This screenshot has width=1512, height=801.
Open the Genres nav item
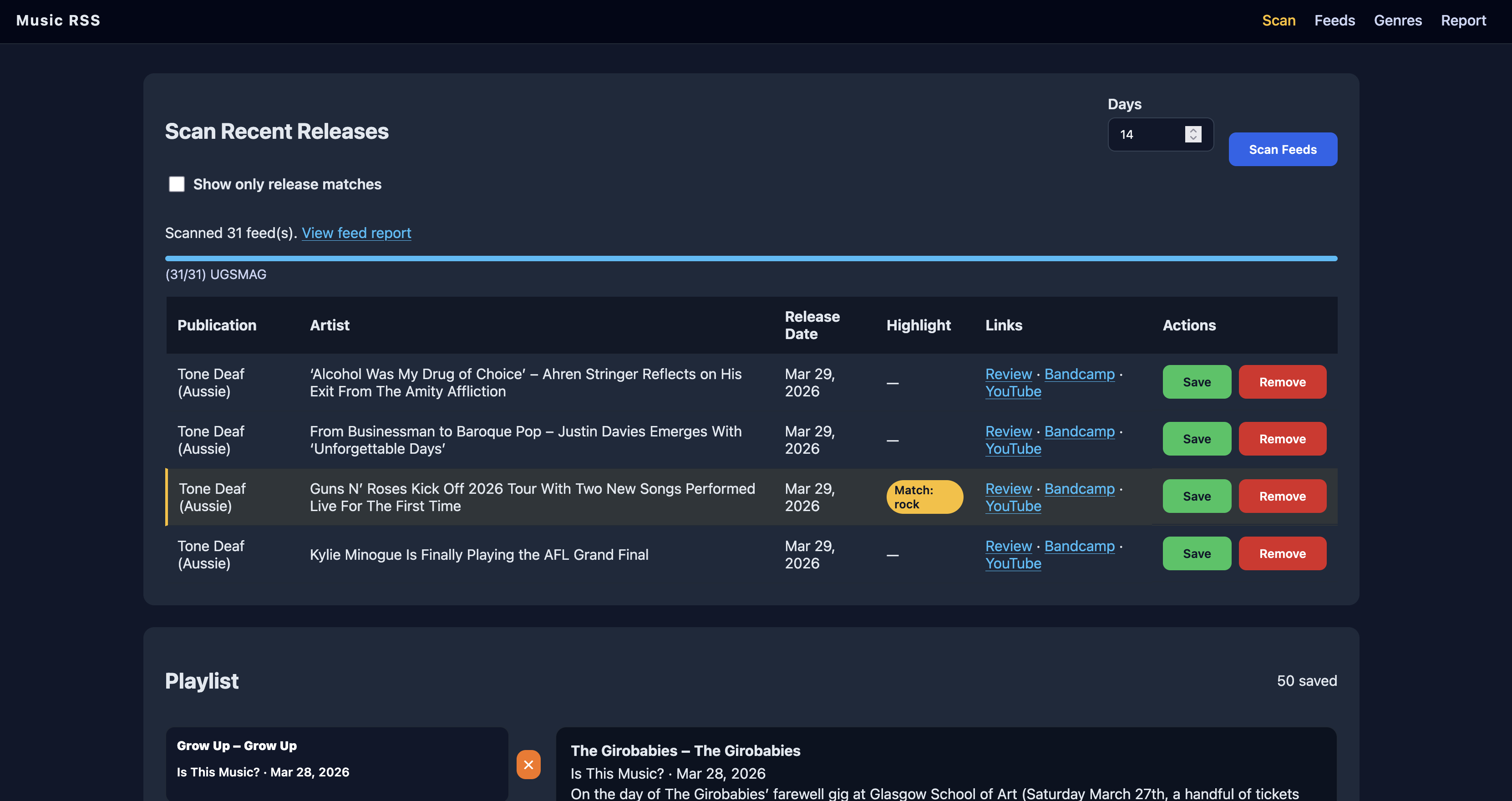[1398, 20]
